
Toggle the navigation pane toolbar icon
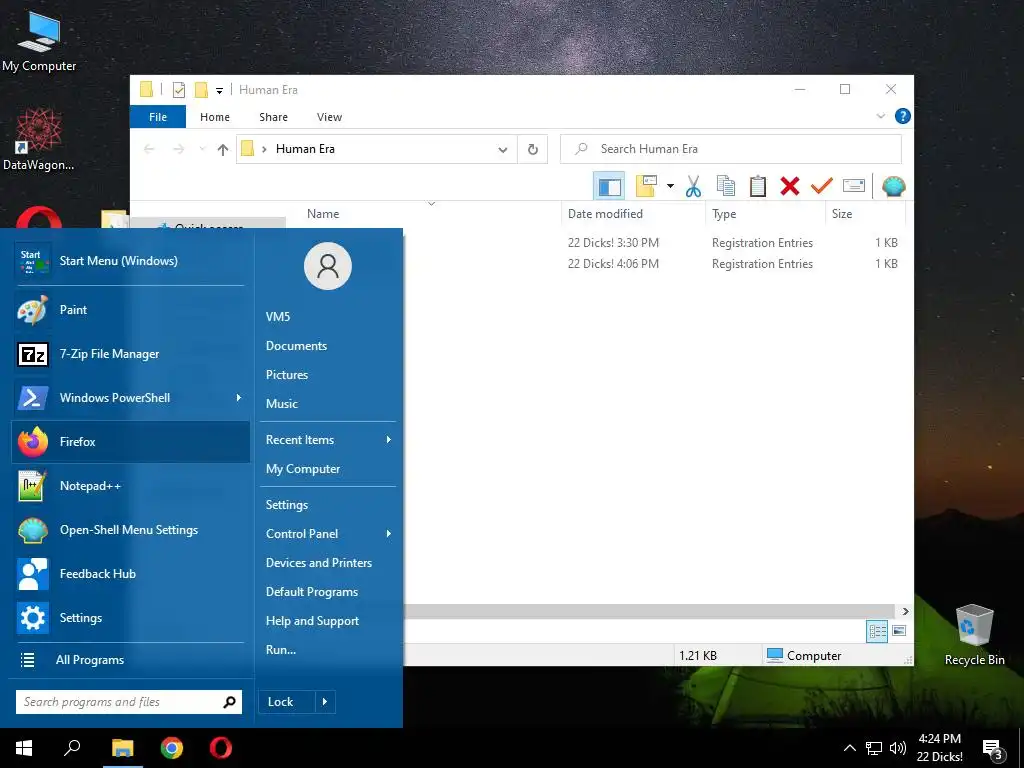coord(609,186)
